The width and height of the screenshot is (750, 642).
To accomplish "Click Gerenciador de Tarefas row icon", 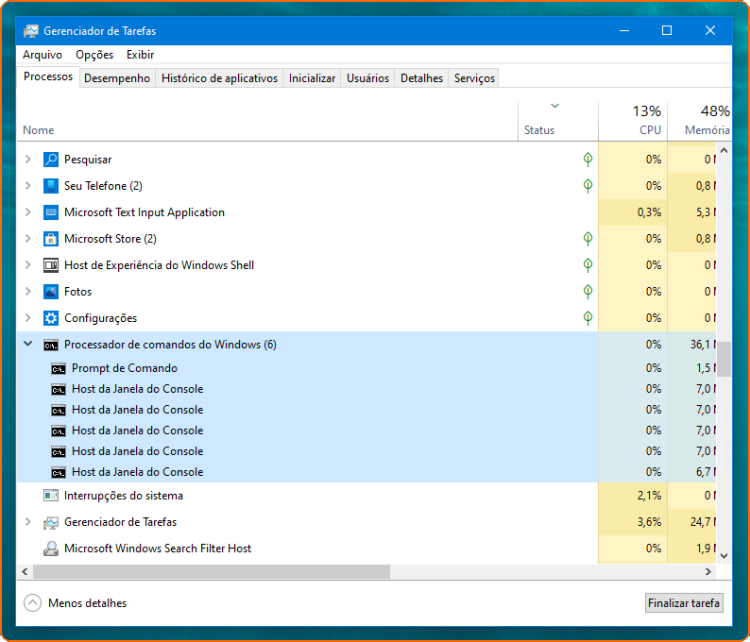I will [x=51, y=522].
